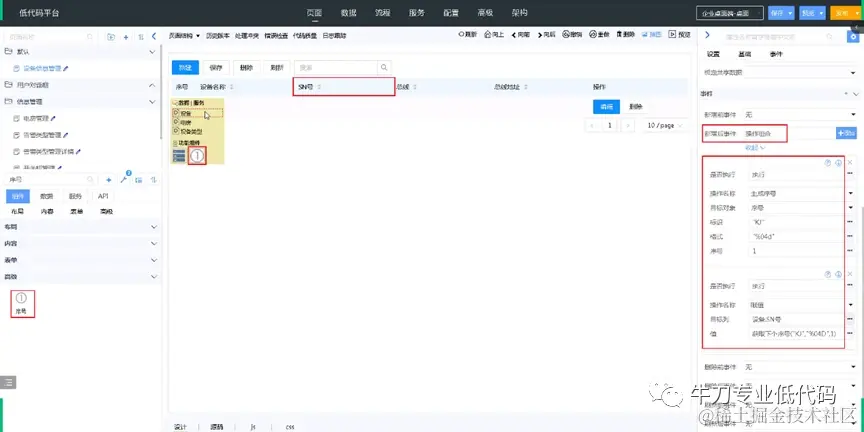Click 代码质量 in the editor toolbar
Image resolution: width=864 pixels, height=432 pixels.
tap(305, 35)
